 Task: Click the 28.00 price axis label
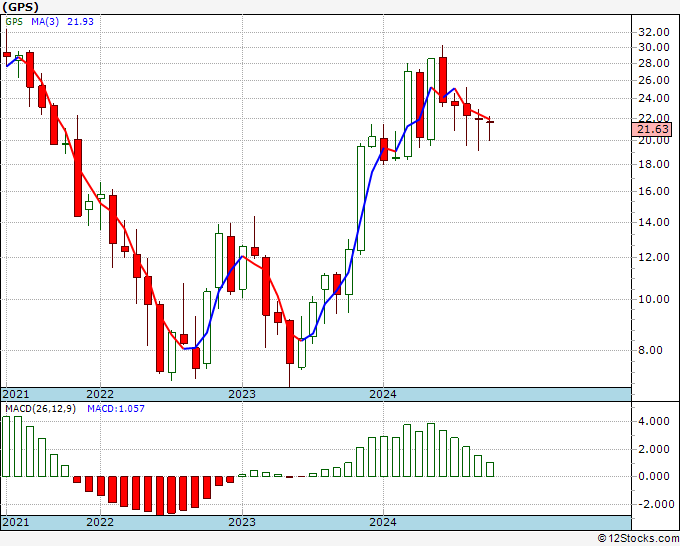(x=654, y=63)
